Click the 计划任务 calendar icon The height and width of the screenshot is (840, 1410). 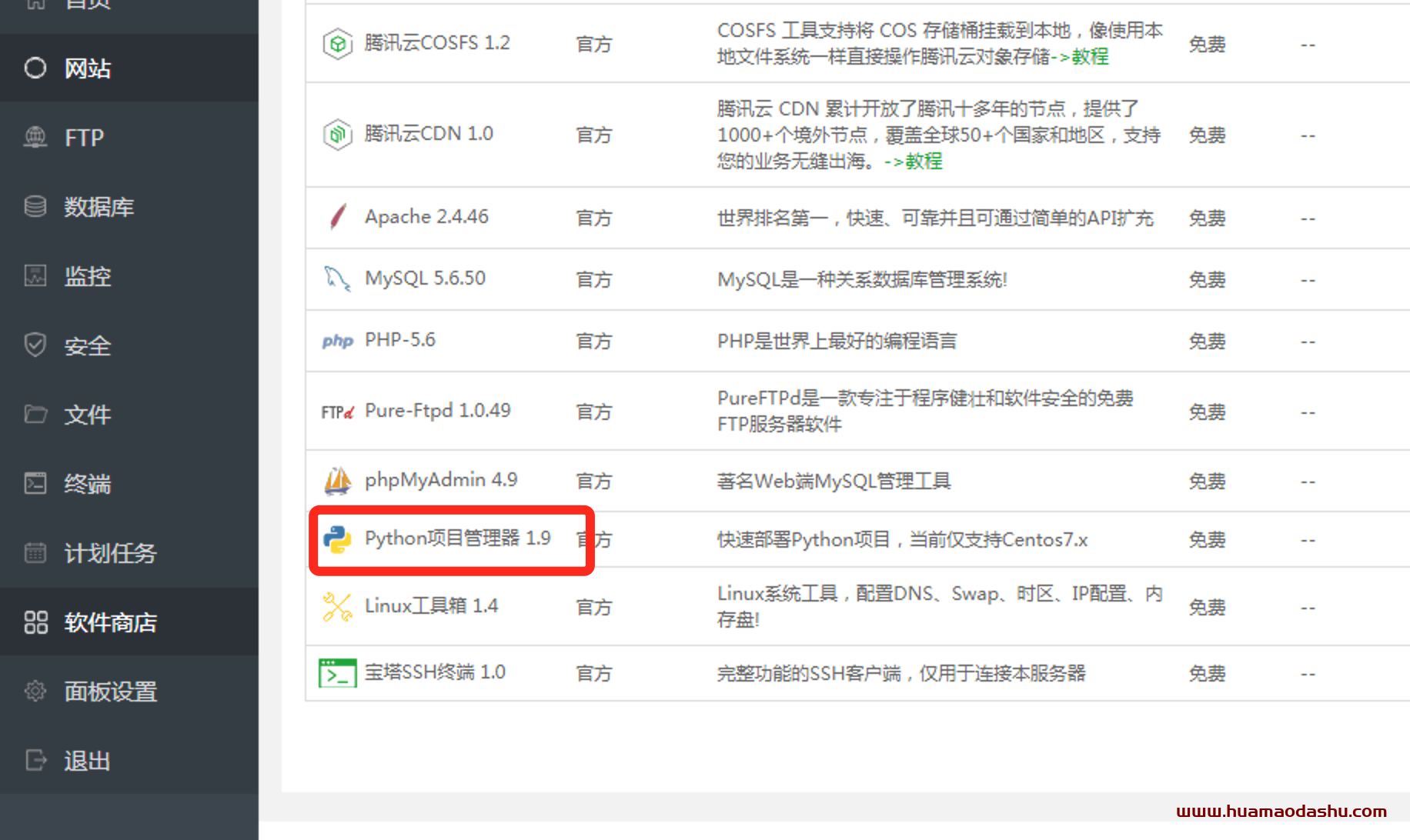tap(35, 552)
